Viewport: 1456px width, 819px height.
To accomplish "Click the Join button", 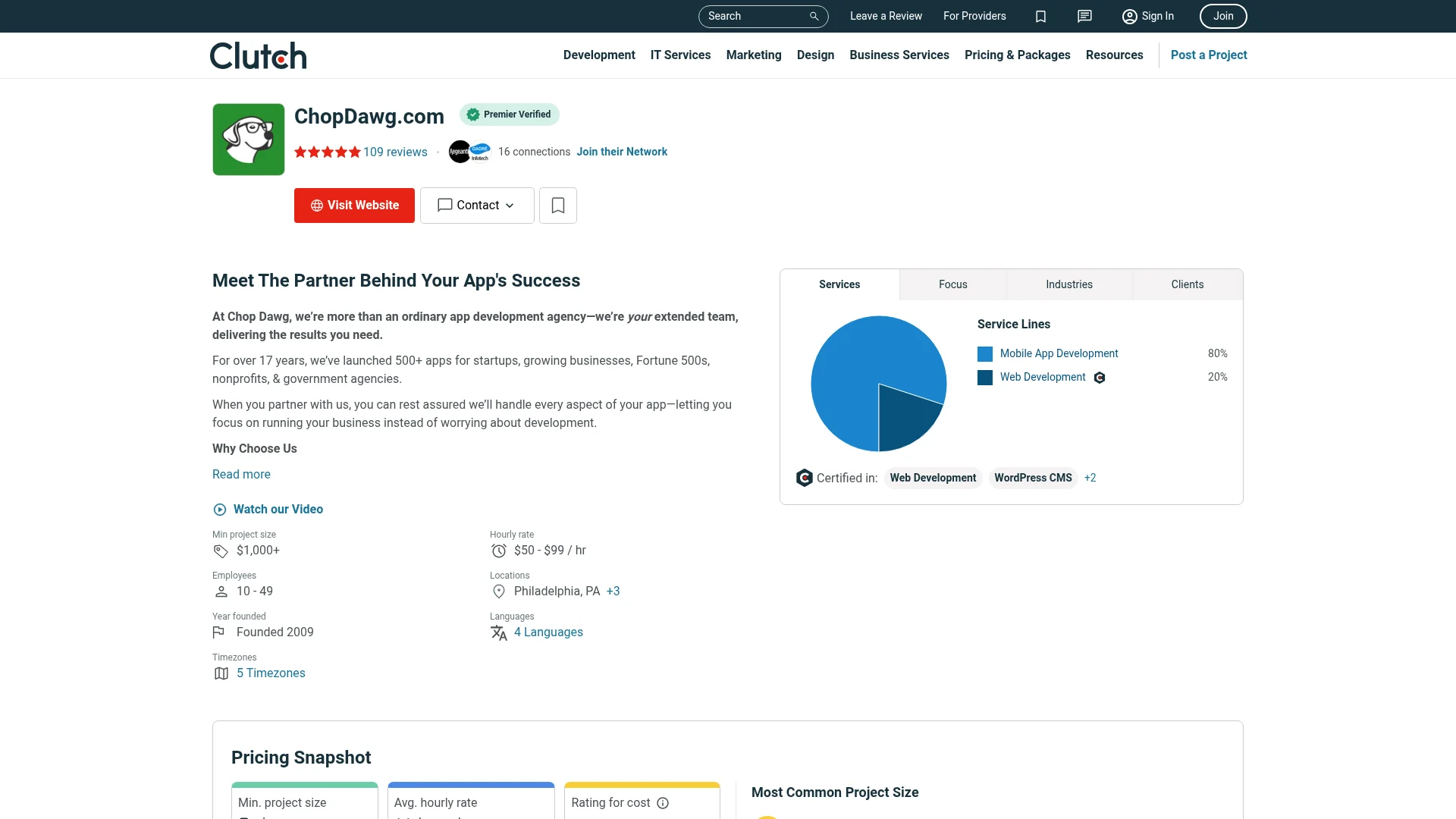I will coord(1223,16).
